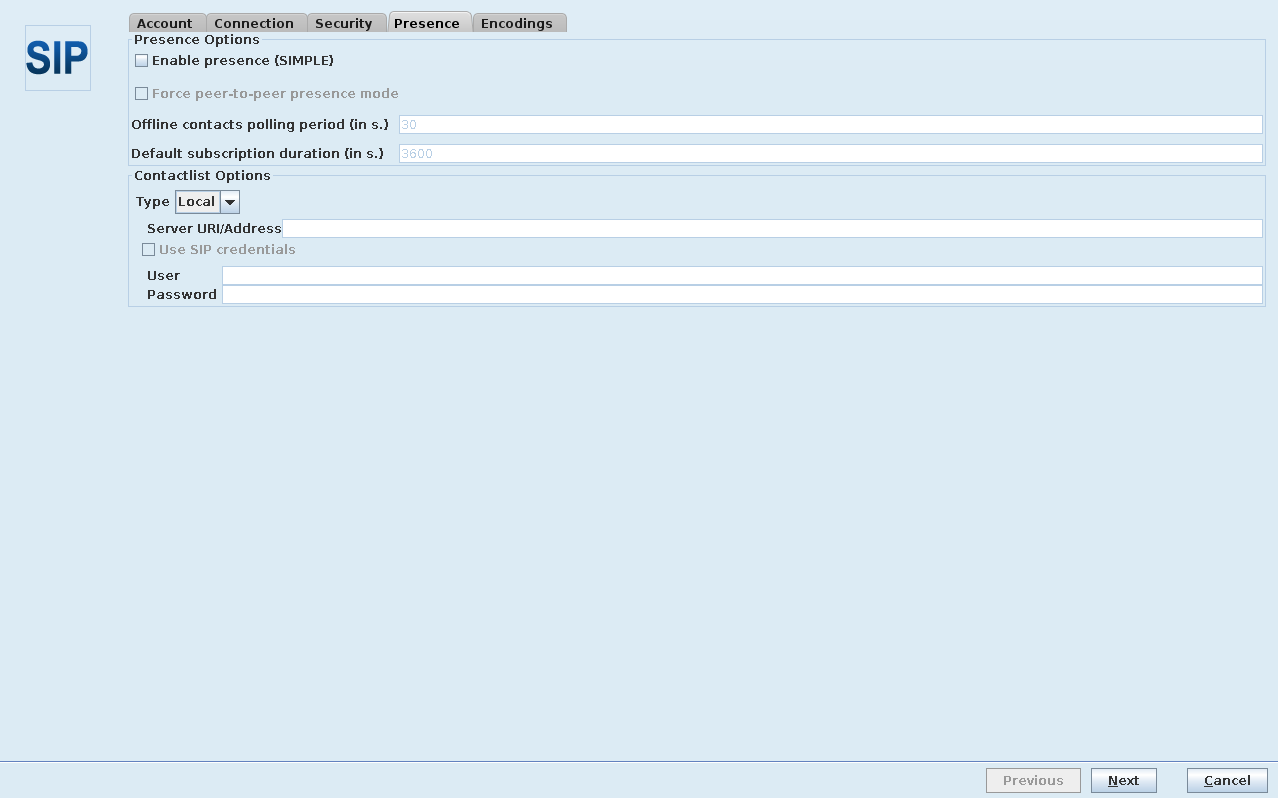Viewport: 1278px width, 798px height.
Task: Select the Presence tab
Action: [x=427, y=23]
